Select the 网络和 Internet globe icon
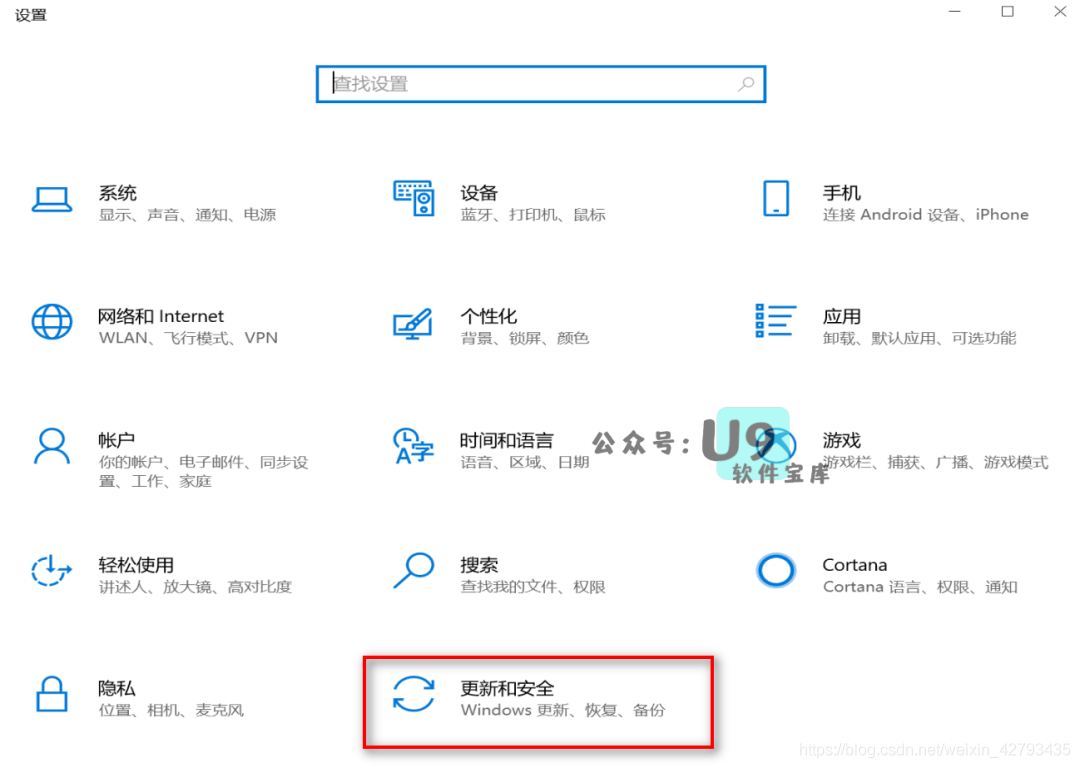Screen dimensions: 1080x768 [x=52, y=322]
